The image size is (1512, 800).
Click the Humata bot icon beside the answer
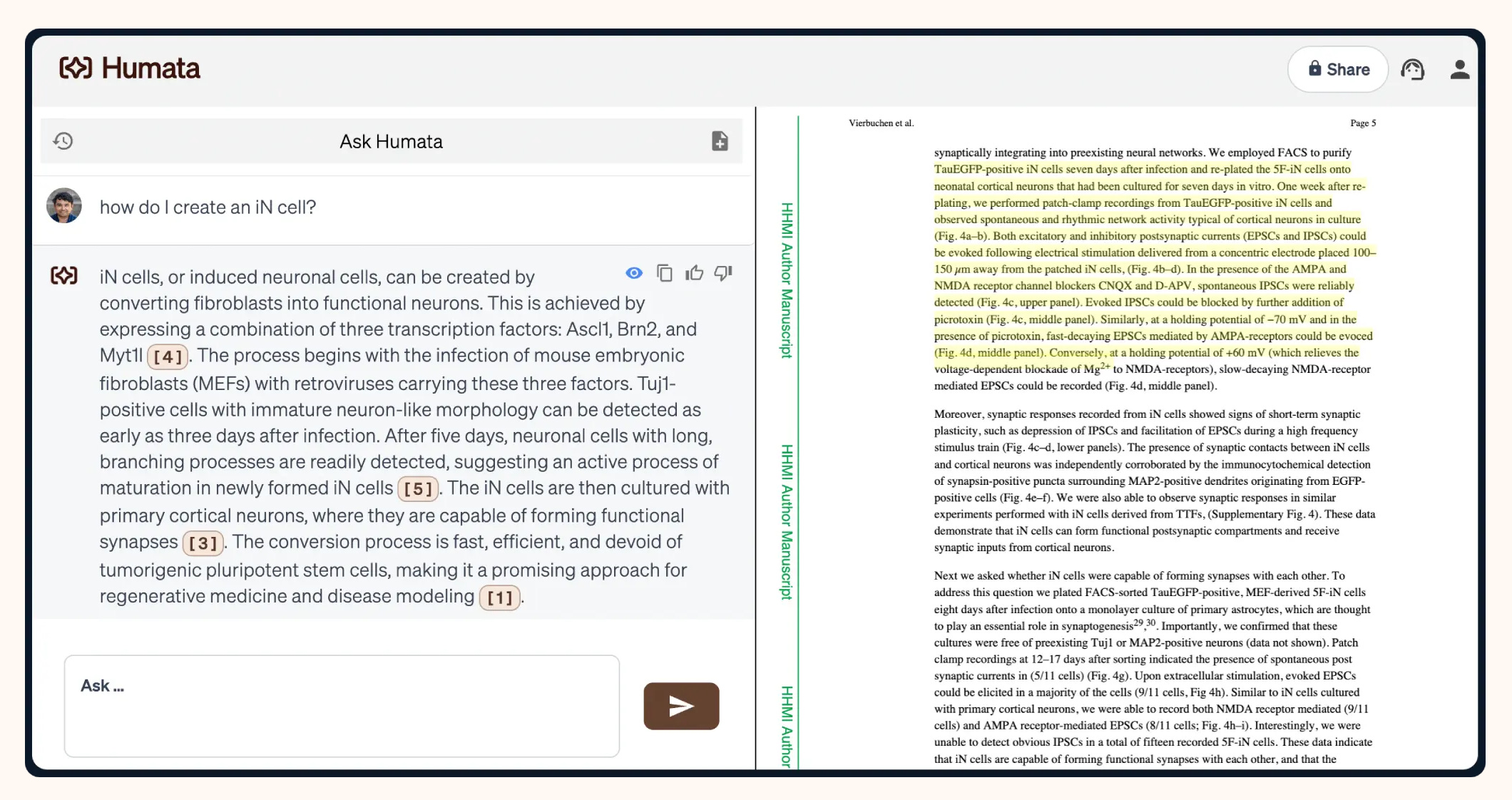64,275
